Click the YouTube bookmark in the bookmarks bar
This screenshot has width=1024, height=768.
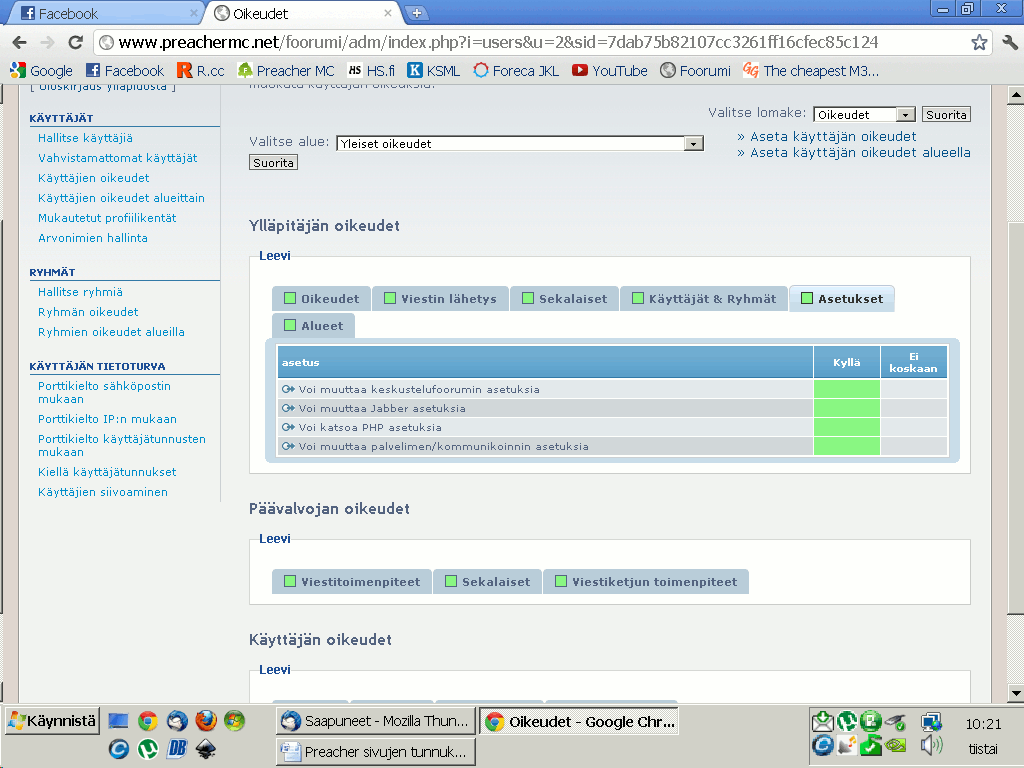(x=609, y=71)
